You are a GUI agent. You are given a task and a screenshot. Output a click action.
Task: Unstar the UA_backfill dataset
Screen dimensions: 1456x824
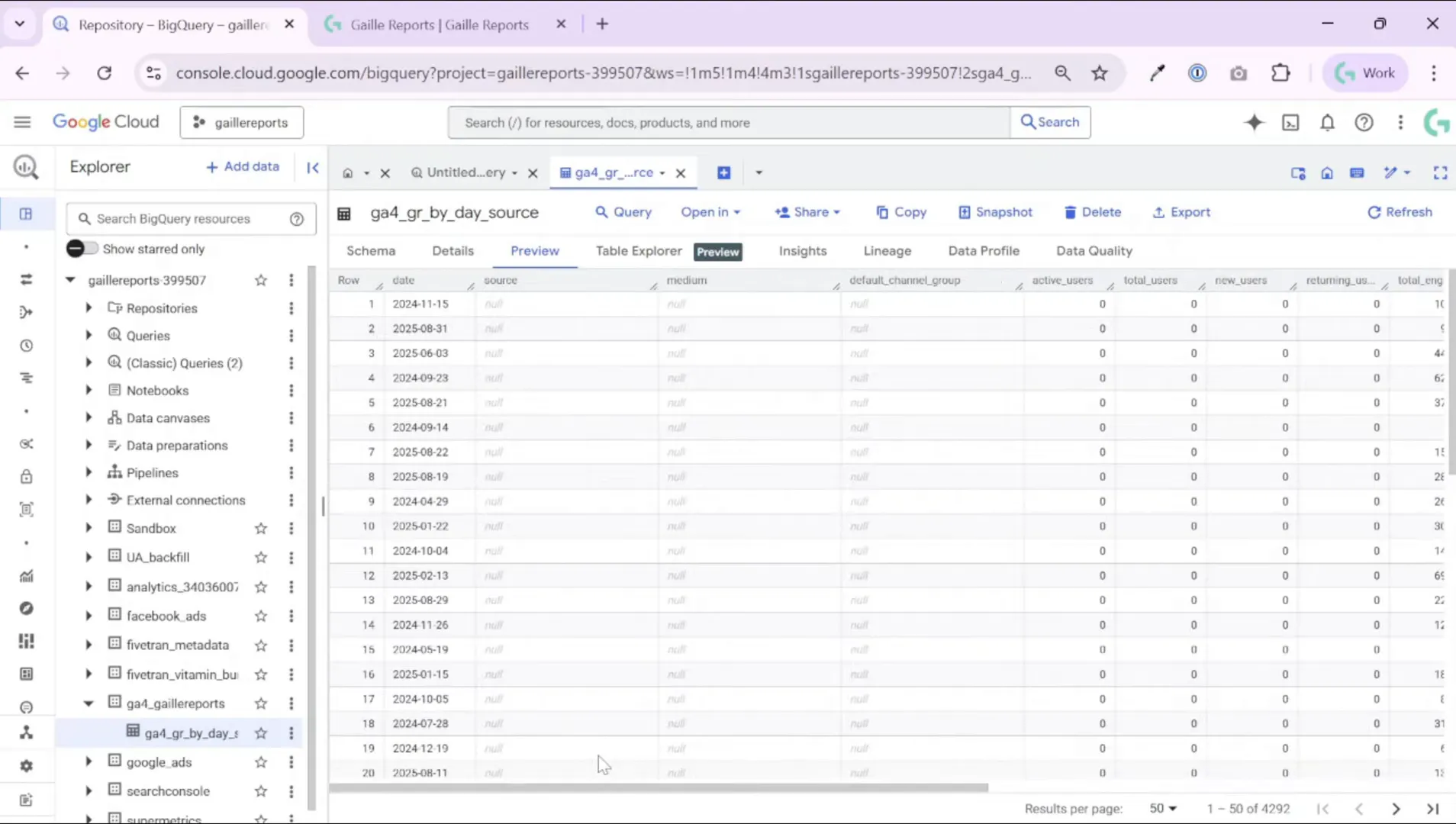pos(260,557)
